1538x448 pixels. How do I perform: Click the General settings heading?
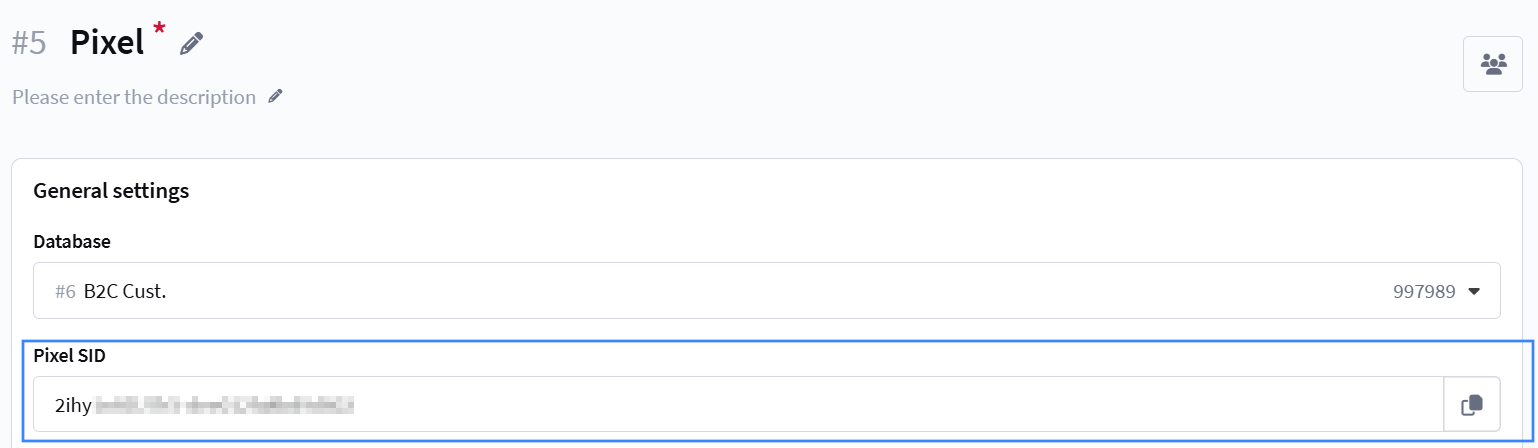111,190
